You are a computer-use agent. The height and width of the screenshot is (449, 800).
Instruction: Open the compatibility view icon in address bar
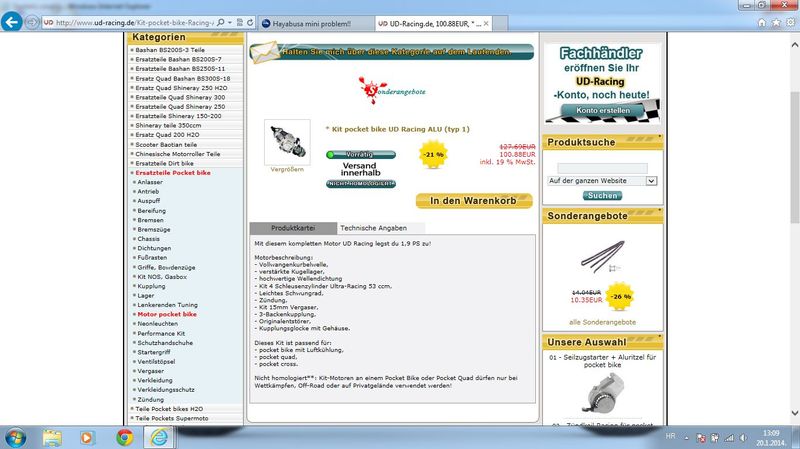(240, 22)
